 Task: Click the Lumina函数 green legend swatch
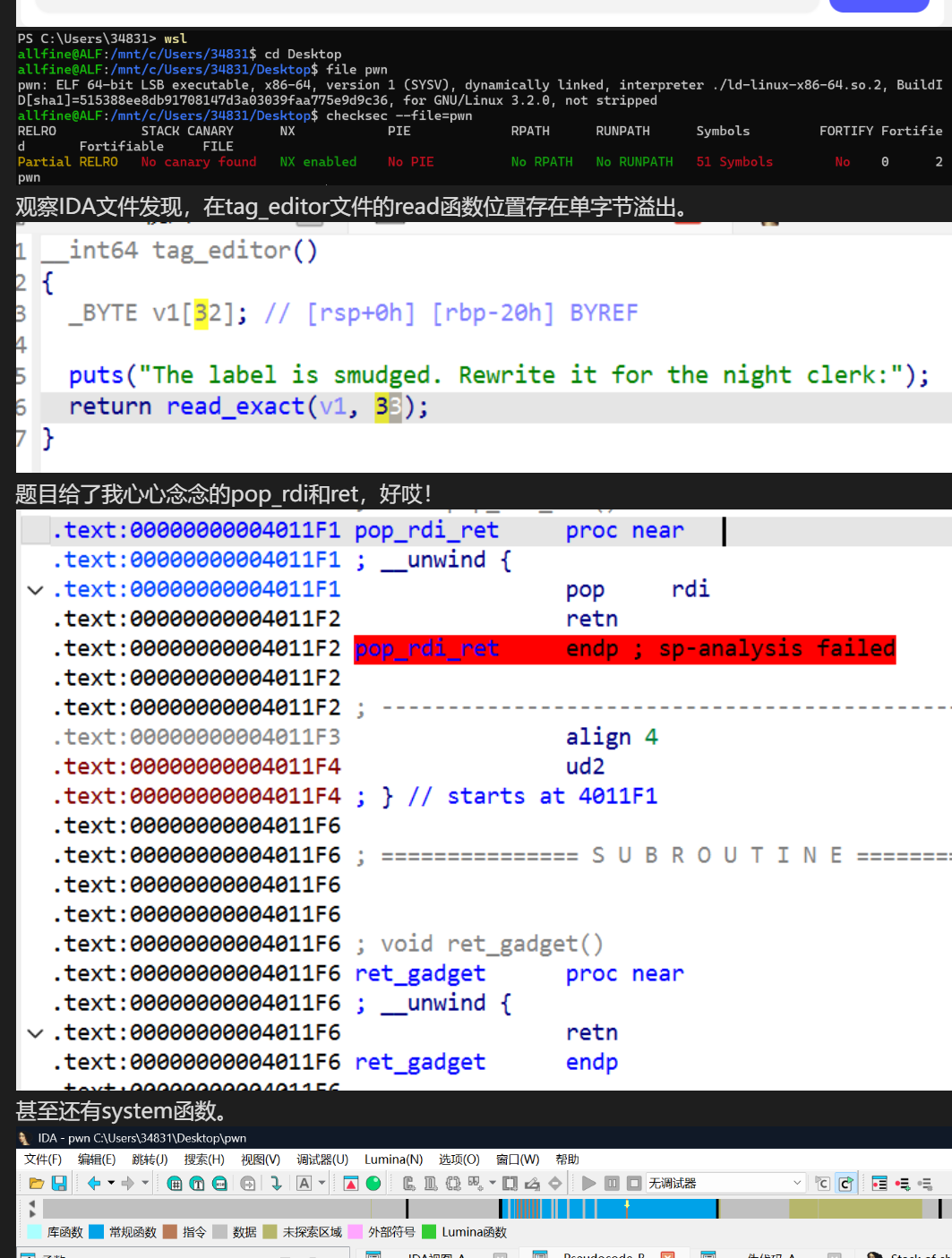(x=429, y=1232)
